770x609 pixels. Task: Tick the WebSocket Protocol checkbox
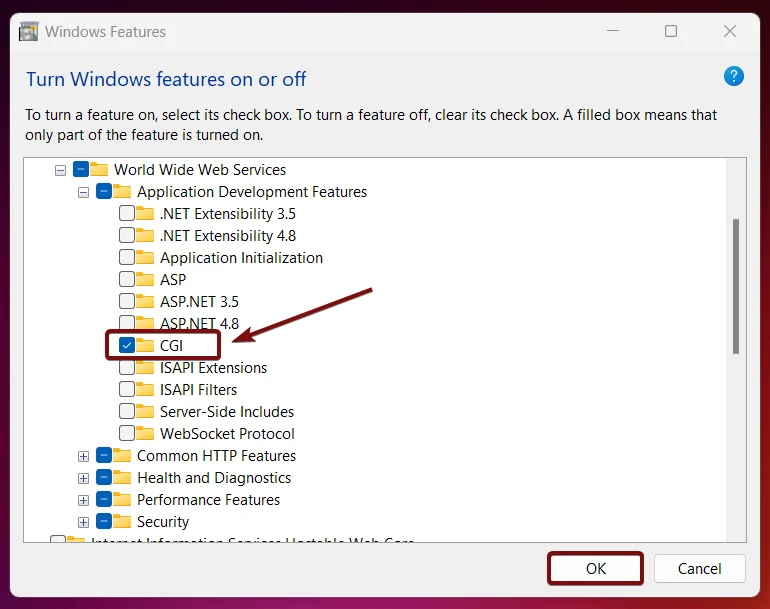(127, 433)
